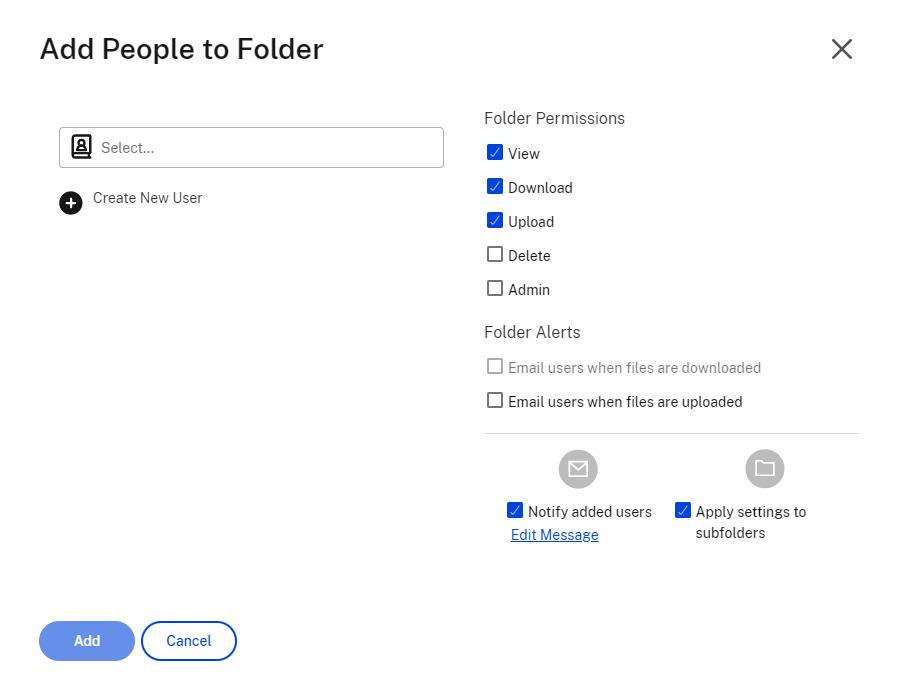
Task: Click the blue Add button
Action: click(87, 641)
